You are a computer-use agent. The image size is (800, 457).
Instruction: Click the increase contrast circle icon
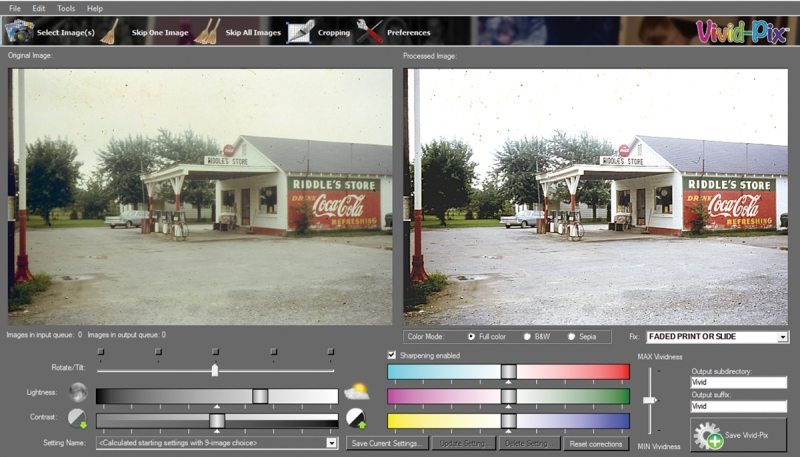pyautogui.click(x=356, y=418)
